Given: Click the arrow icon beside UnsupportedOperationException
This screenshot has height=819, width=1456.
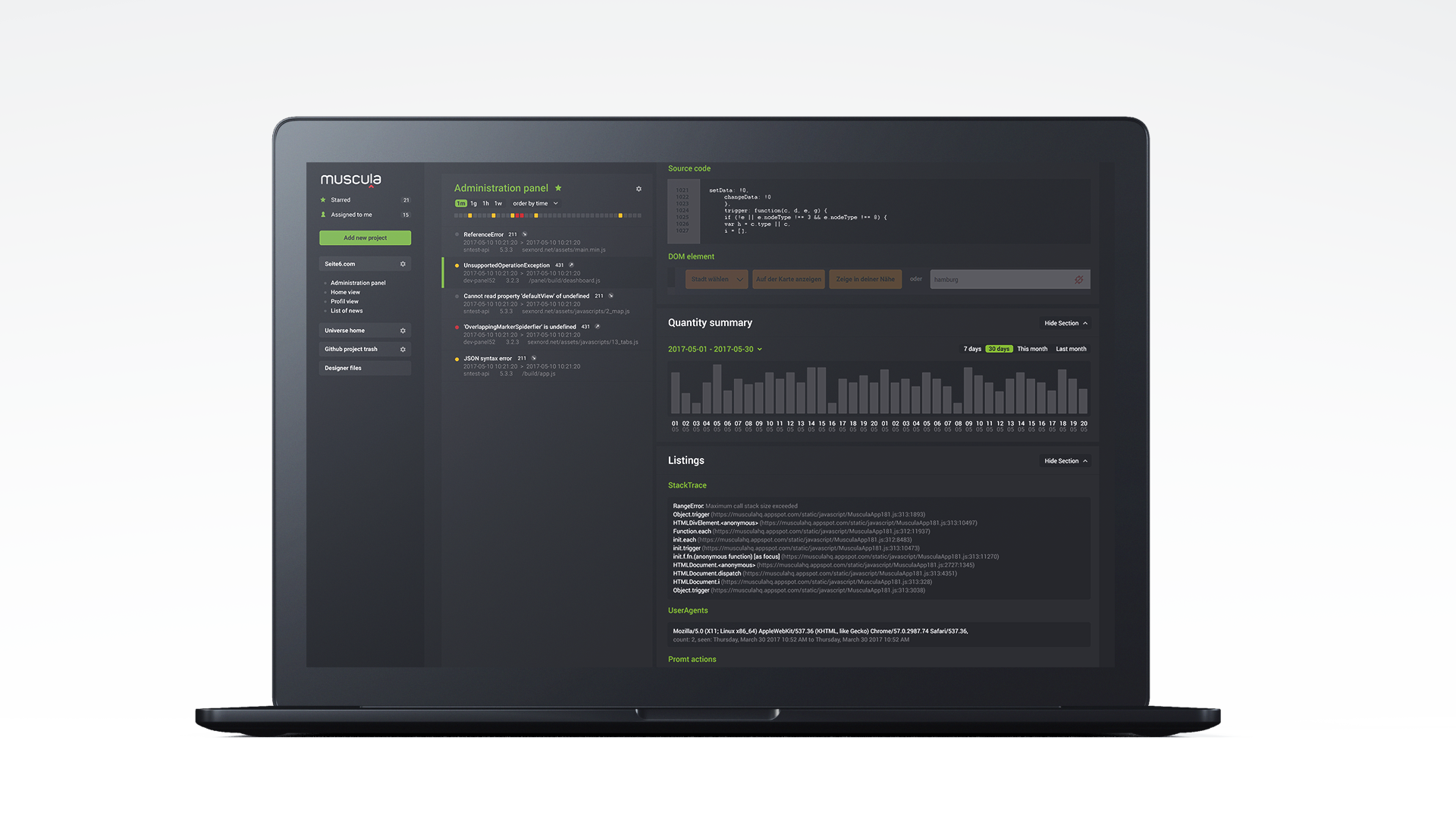Looking at the screenshot, I should [571, 265].
